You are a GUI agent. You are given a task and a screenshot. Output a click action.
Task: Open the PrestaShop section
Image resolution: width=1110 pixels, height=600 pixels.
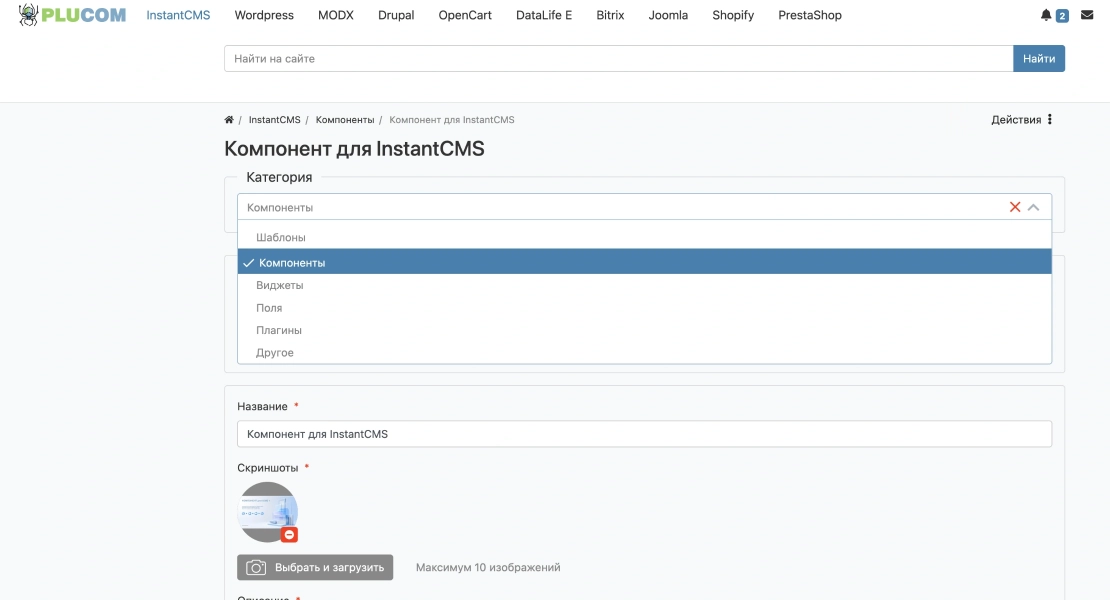coord(810,15)
